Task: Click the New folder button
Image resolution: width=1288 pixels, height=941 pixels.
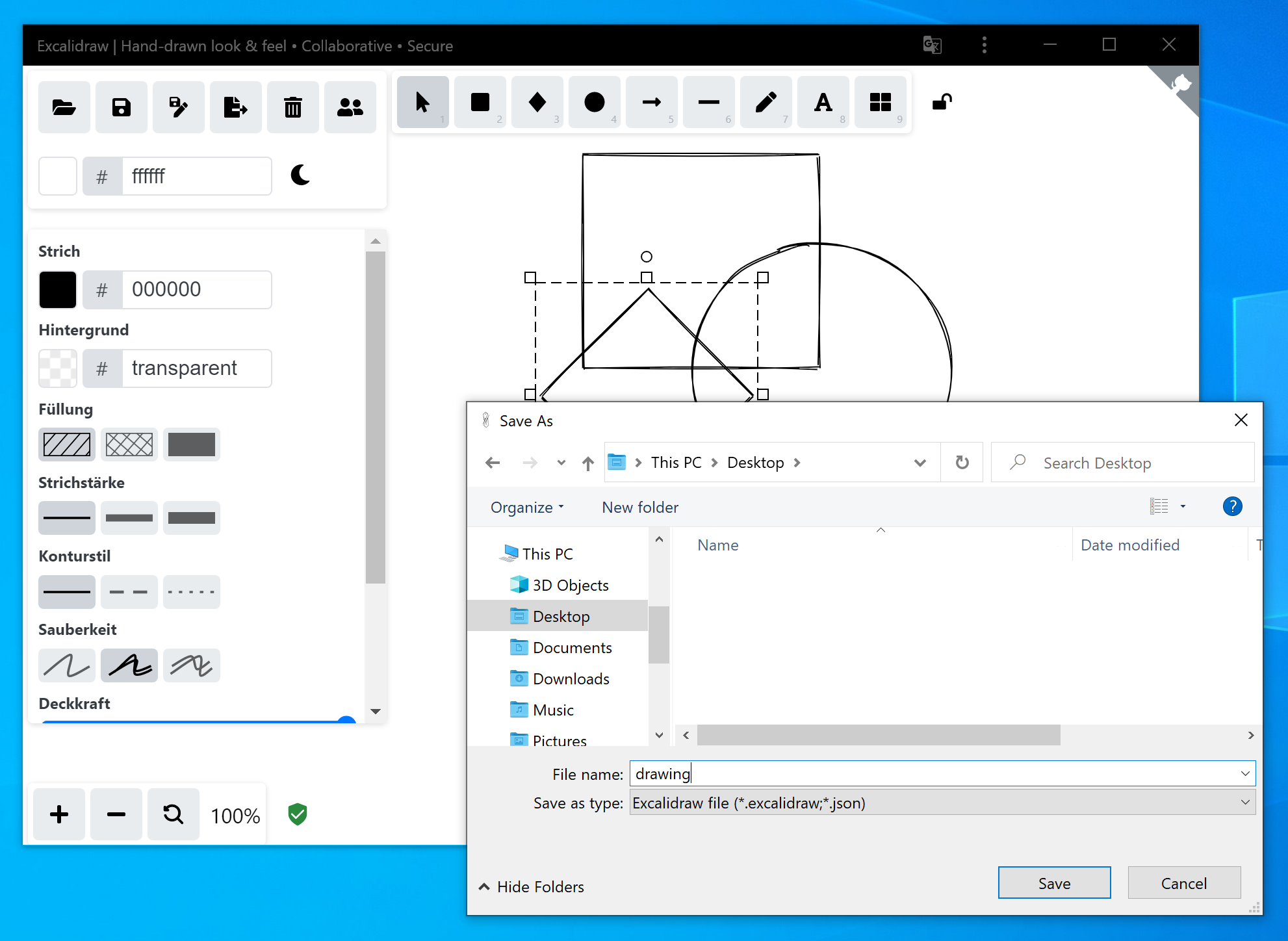Action: (639, 508)
